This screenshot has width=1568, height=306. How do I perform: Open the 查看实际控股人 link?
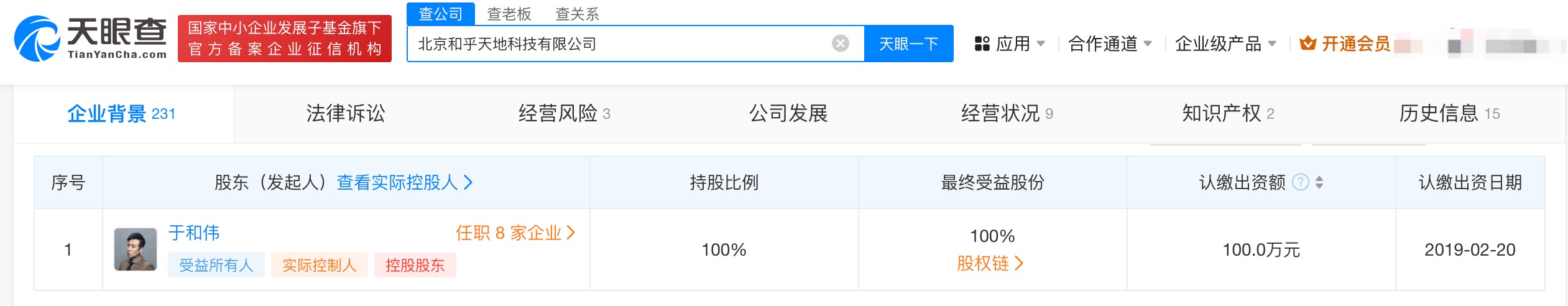click(x=405, y=182)
